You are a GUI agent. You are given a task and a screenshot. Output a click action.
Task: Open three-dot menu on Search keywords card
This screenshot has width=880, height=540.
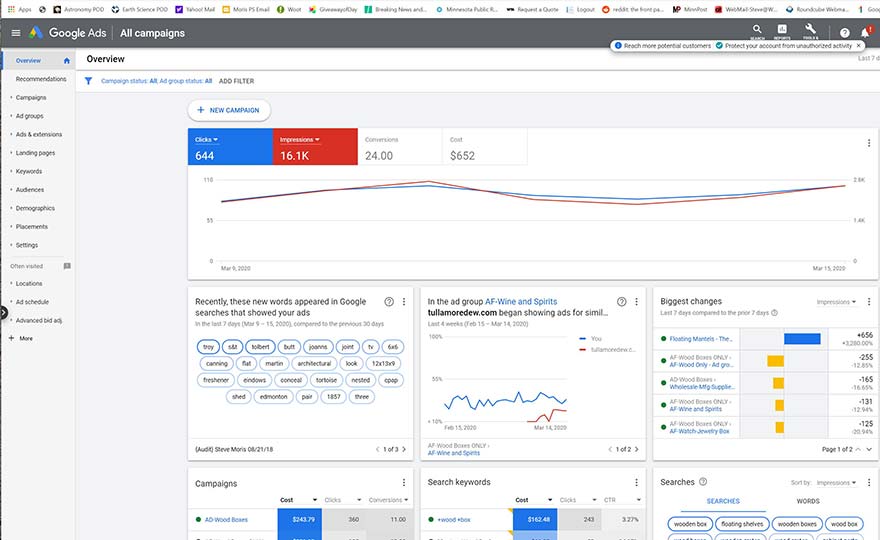636,482
